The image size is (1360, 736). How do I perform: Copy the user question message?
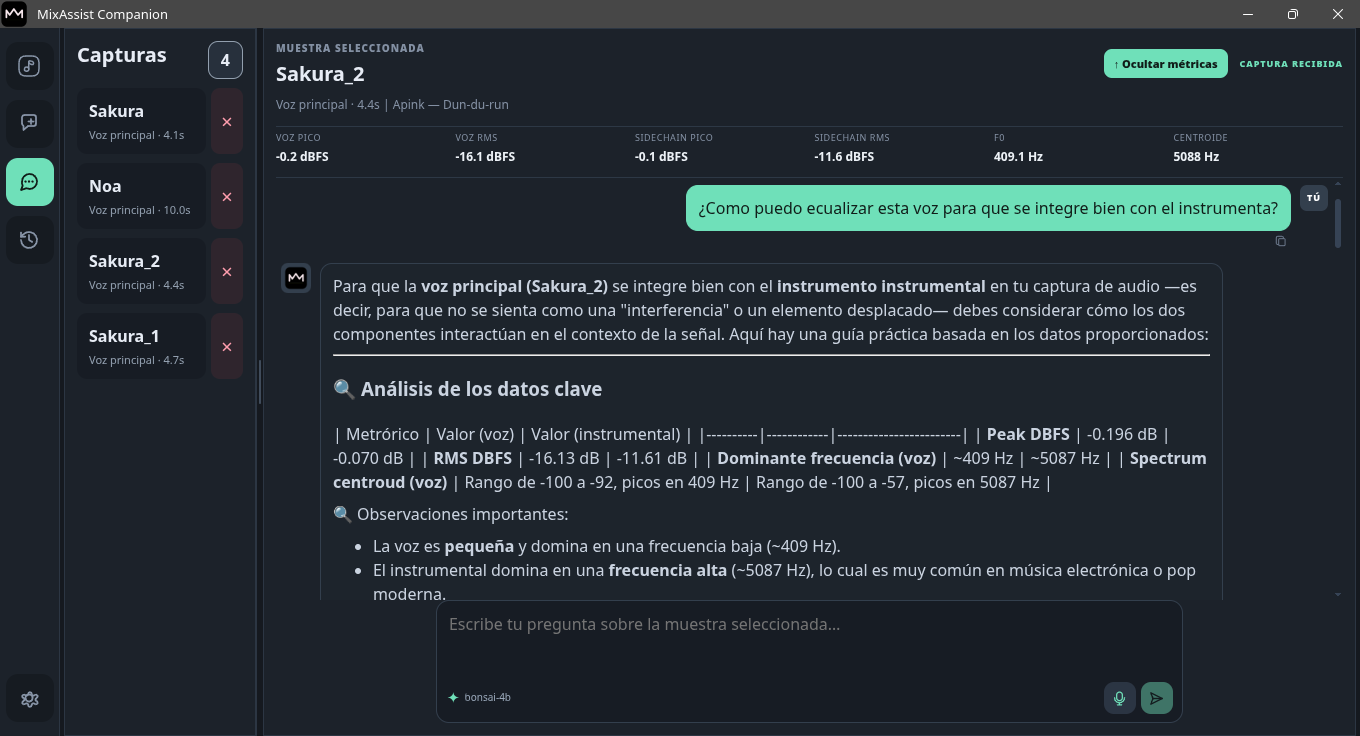click(x=1281, y=241)
